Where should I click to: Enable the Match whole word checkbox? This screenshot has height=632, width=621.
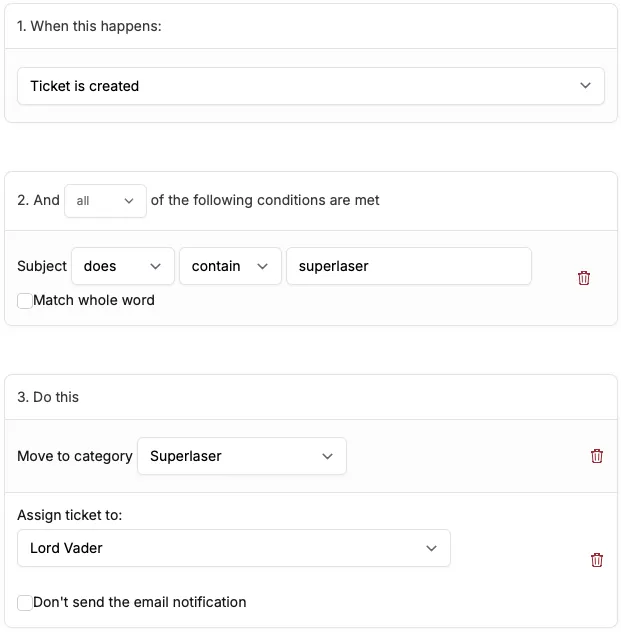(x=25, y=300)
